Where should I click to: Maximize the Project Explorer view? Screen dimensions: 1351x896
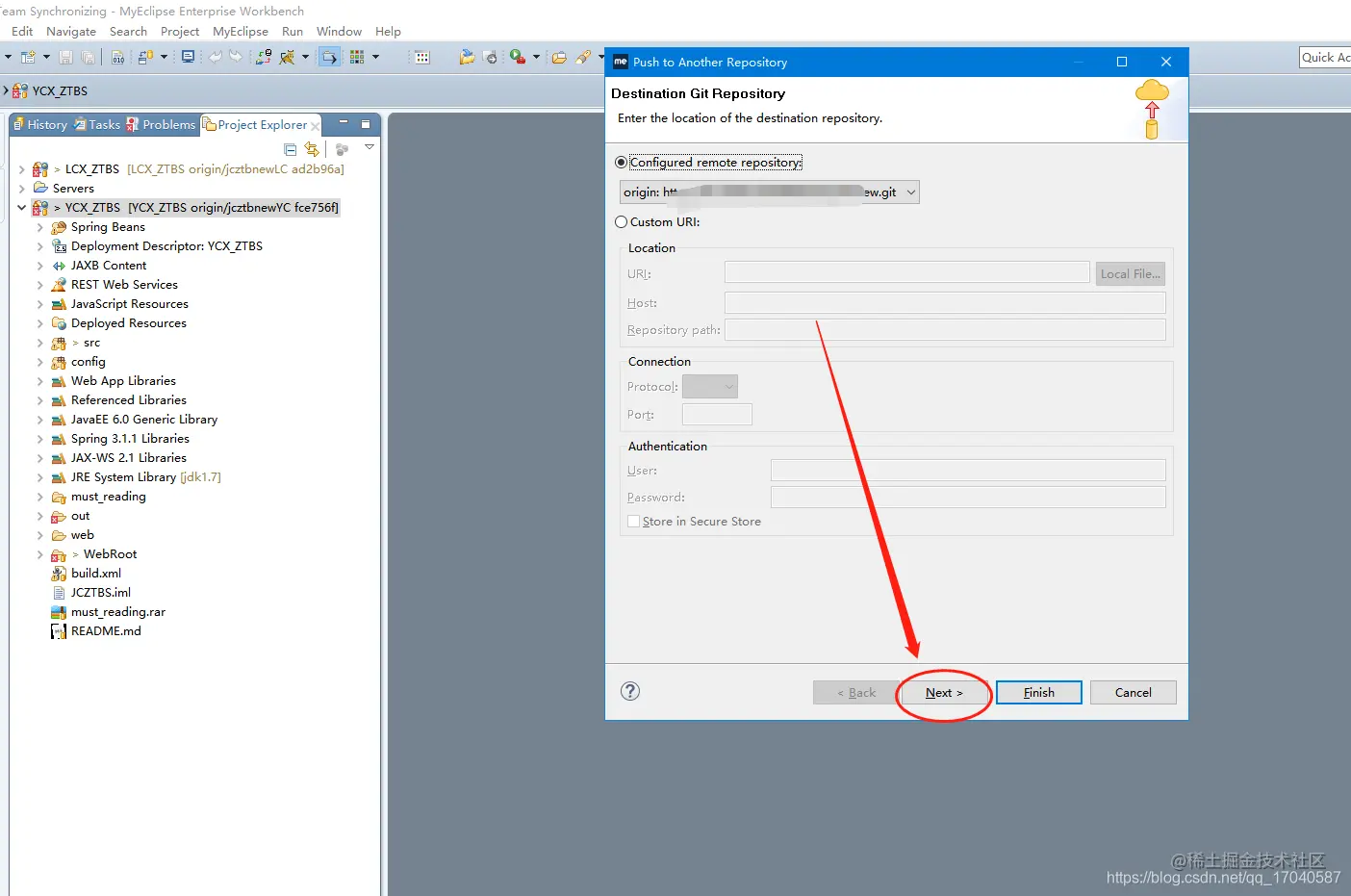point(366,124)
